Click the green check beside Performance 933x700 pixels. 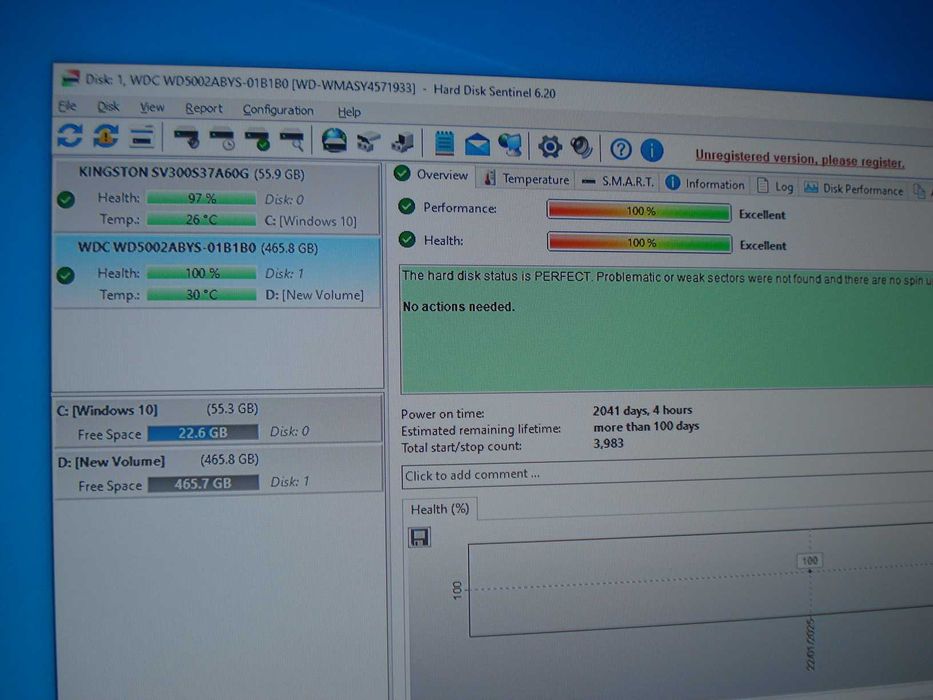[x=406, y=206]
